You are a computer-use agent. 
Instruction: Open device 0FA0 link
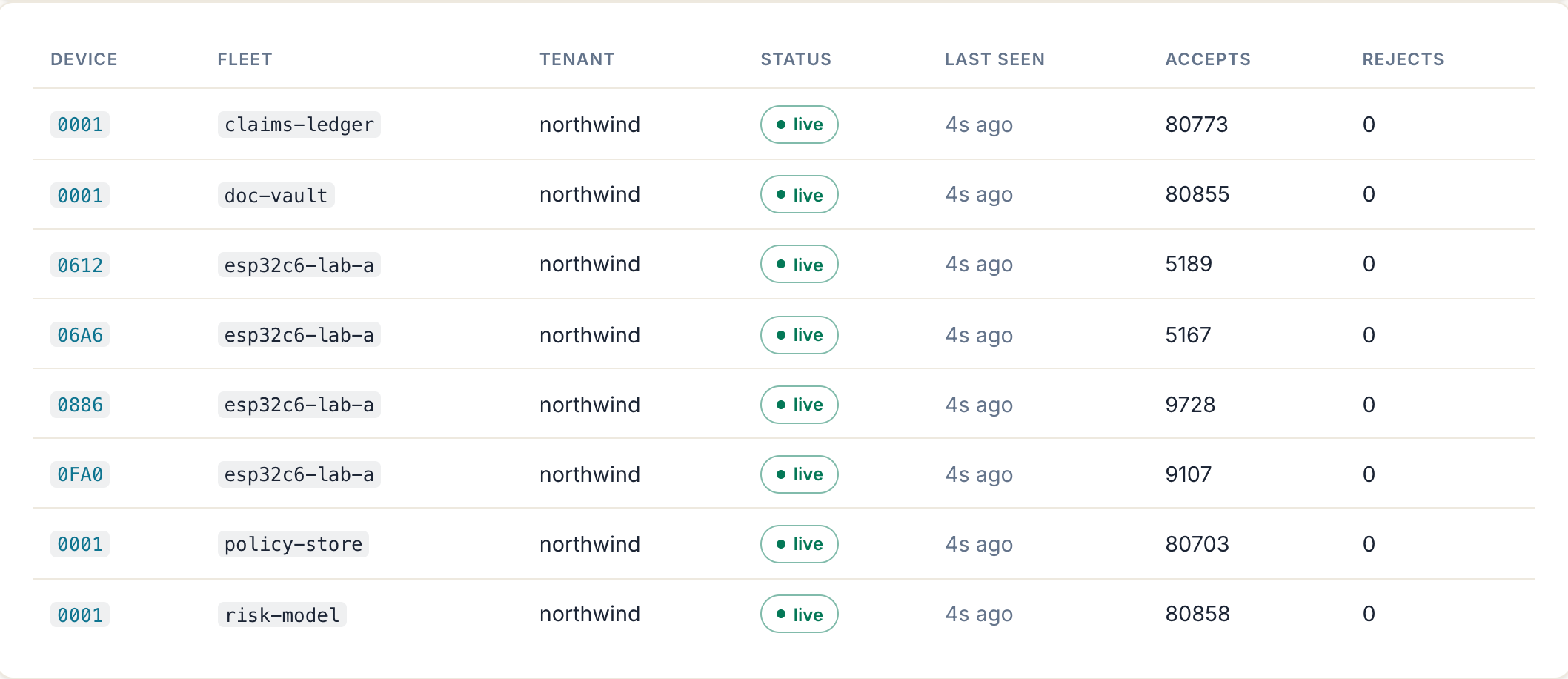pos(80,474)
